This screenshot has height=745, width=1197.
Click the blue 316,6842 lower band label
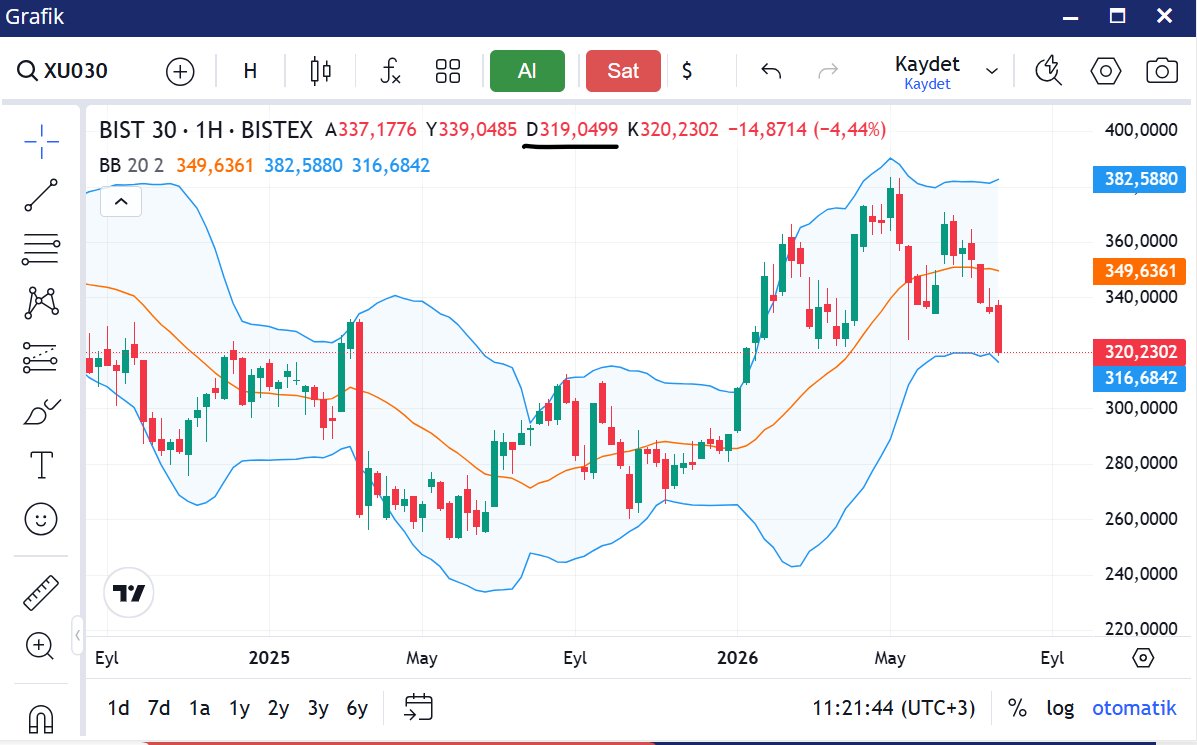(1140, 378)
